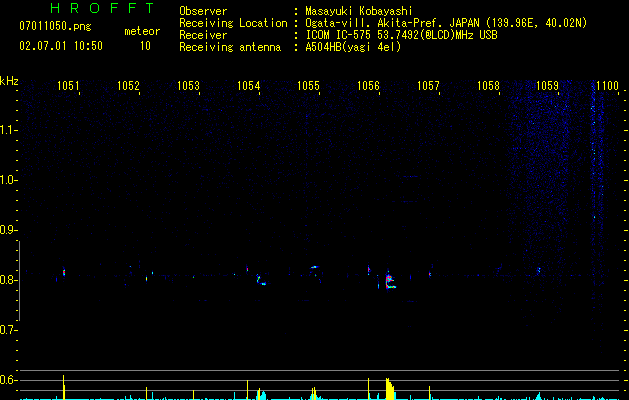
Task: Click the 1054 time axis marker
Action: pyautogui.click(x=248, y=86)
